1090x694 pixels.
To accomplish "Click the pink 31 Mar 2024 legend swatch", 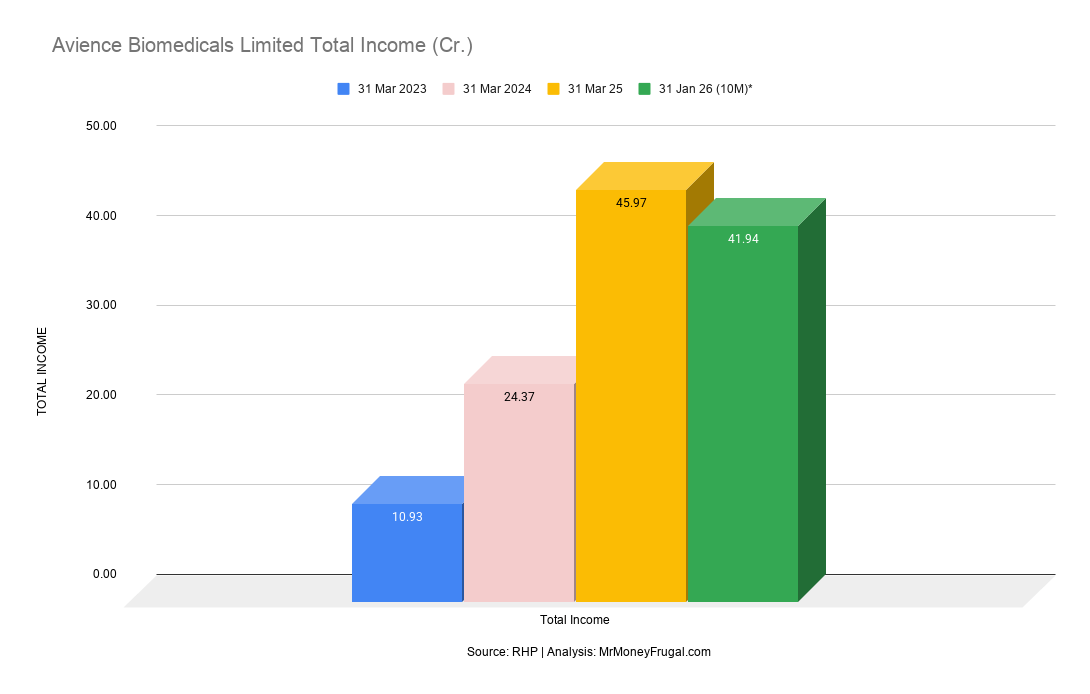I will tap(448, 89).
